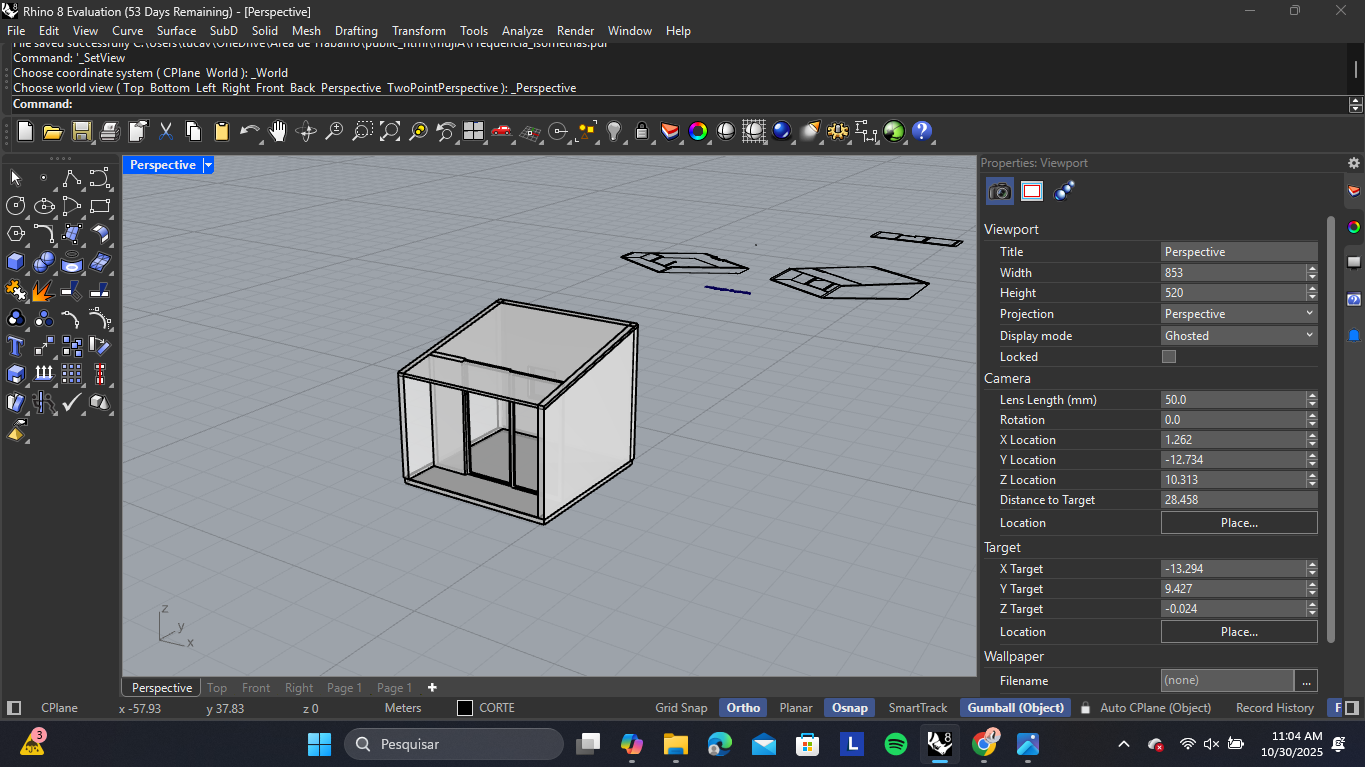The width and height of the screenshot is (1365, 767).
Task: Click the CORTE layer color swatch
Action: [x=465, y=708]
